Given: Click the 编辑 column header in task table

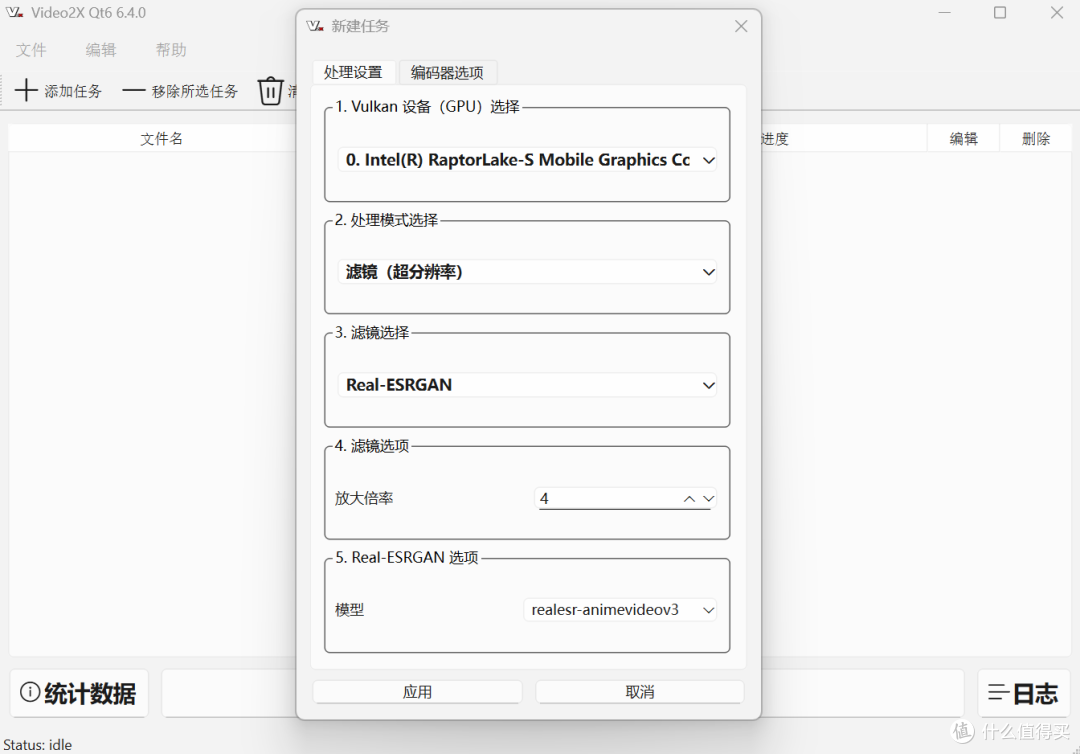Looking at the screenshot, I should (964, 138).
